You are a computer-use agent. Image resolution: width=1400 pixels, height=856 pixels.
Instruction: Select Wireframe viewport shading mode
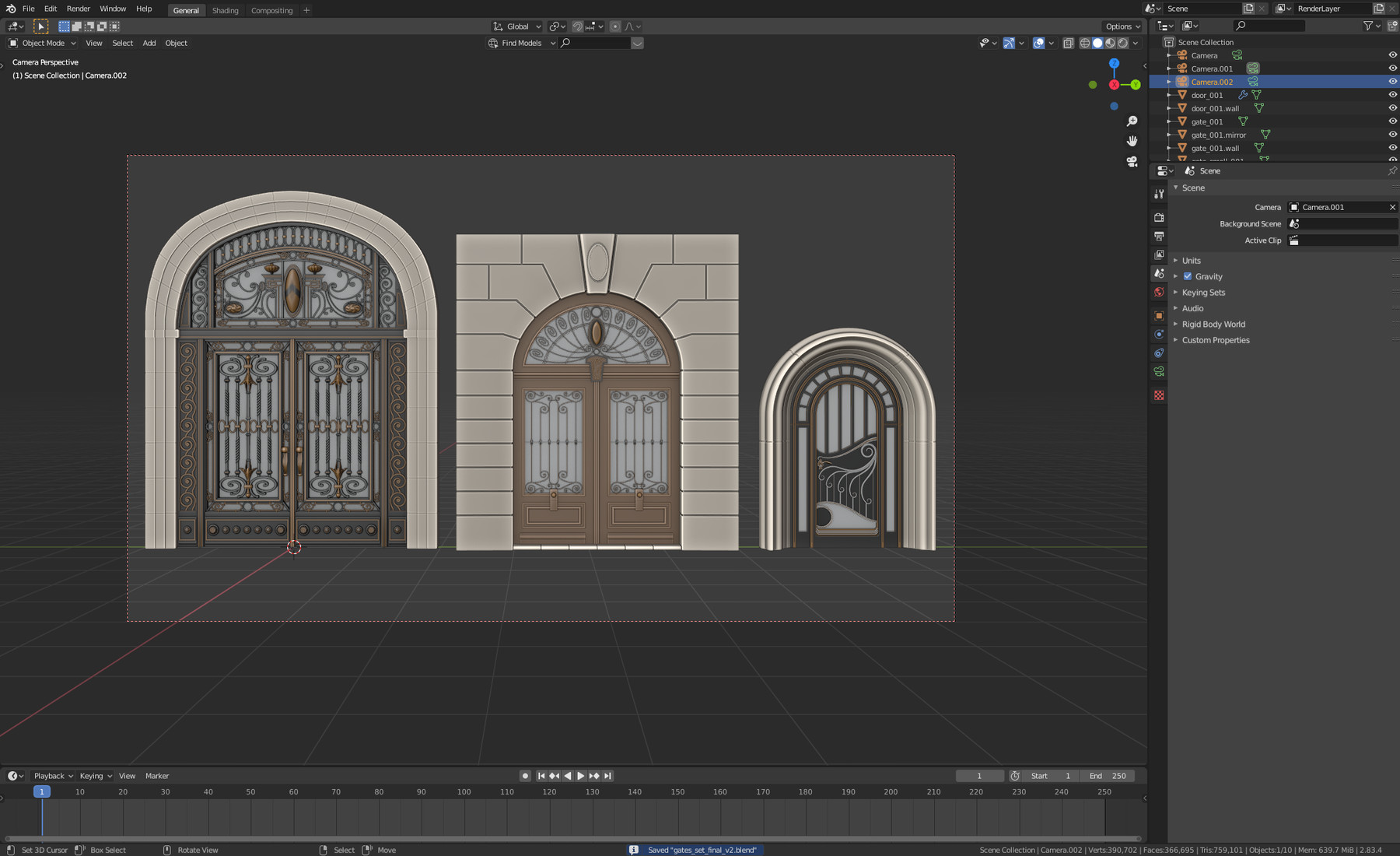click(x=1084, y=43)
